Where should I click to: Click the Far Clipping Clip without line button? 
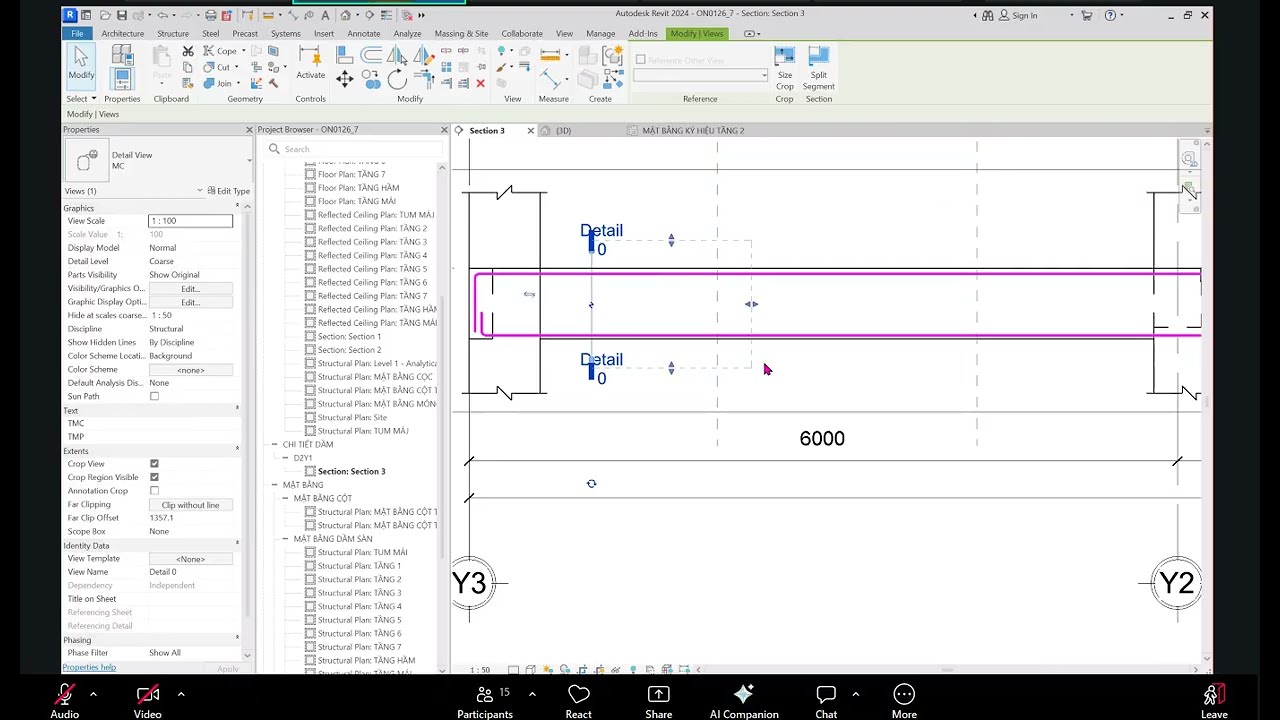tap(190, 505)
